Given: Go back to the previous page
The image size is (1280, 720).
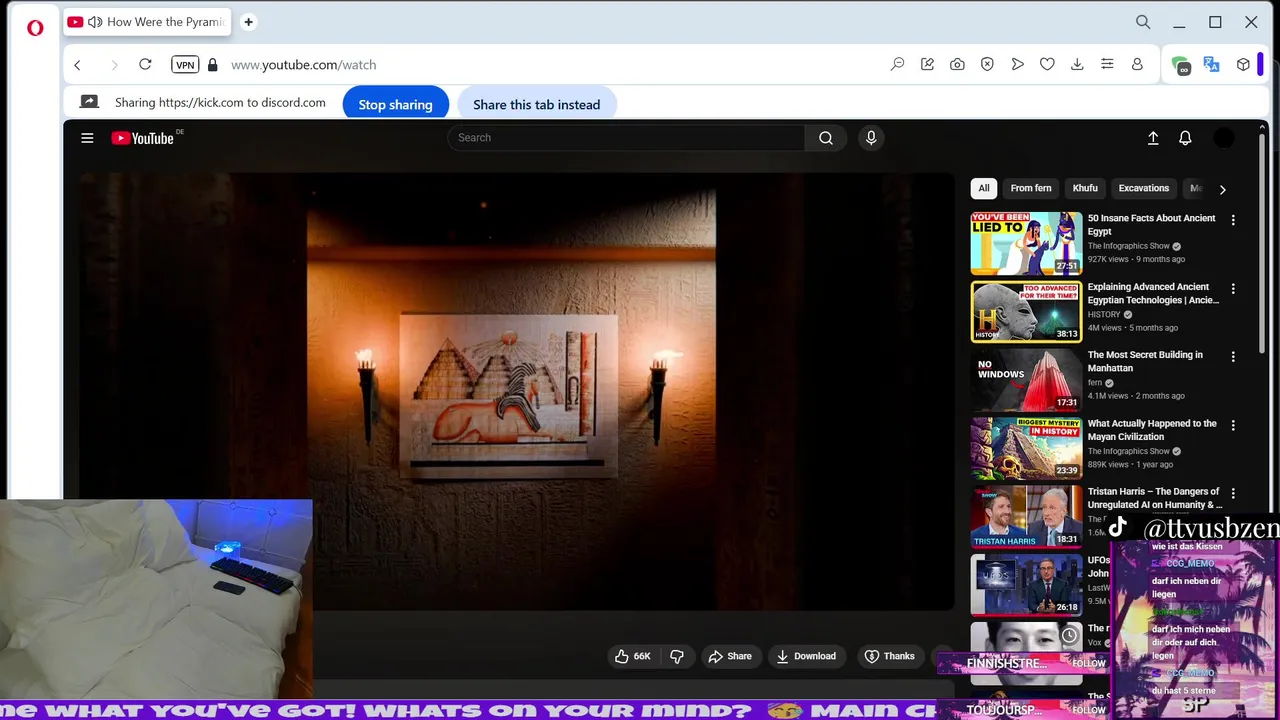Looking at the screenshot, I should tap(78, 65).
